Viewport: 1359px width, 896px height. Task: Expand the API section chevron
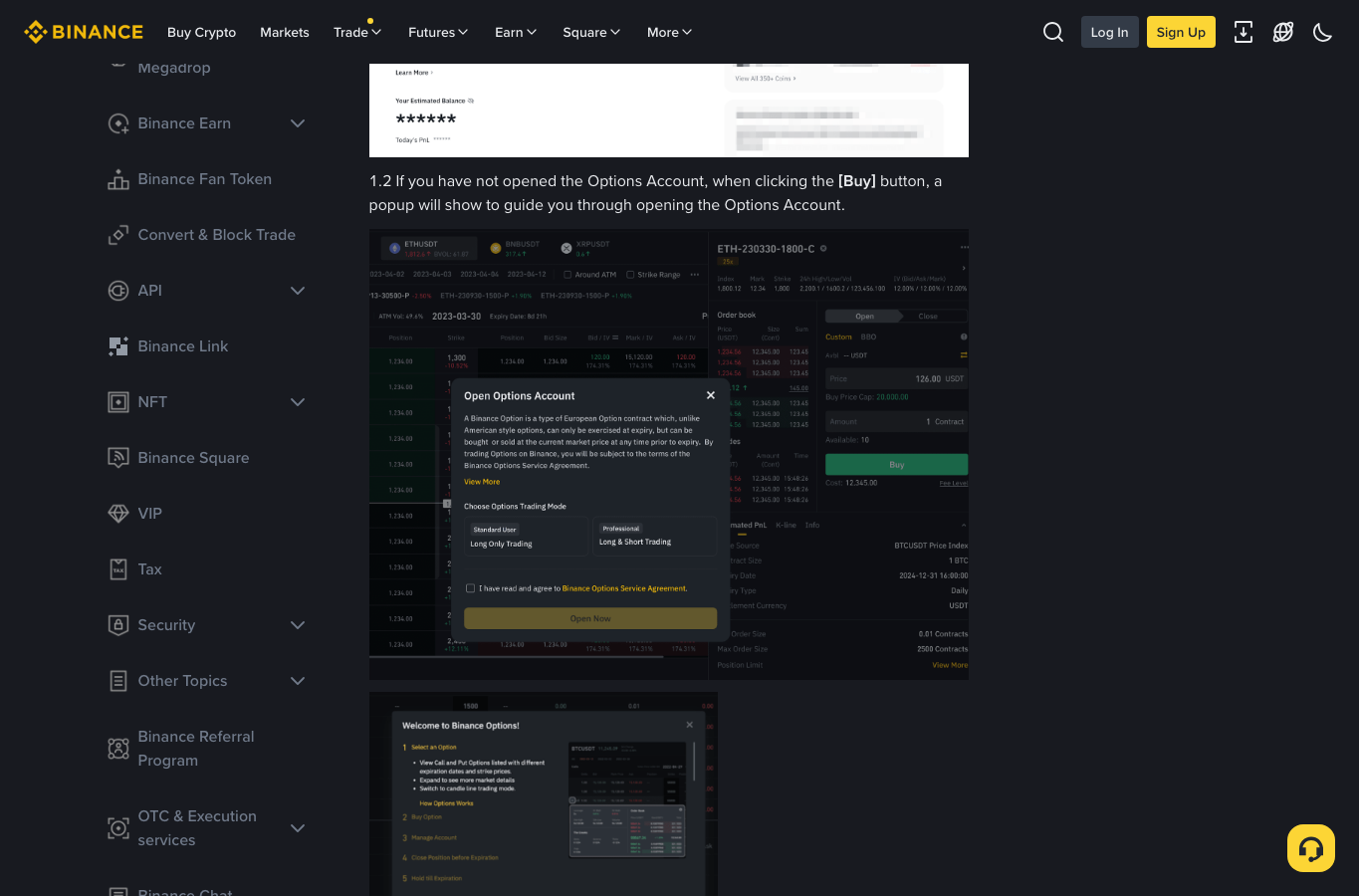pyautogui.click(x=298, y=291)
